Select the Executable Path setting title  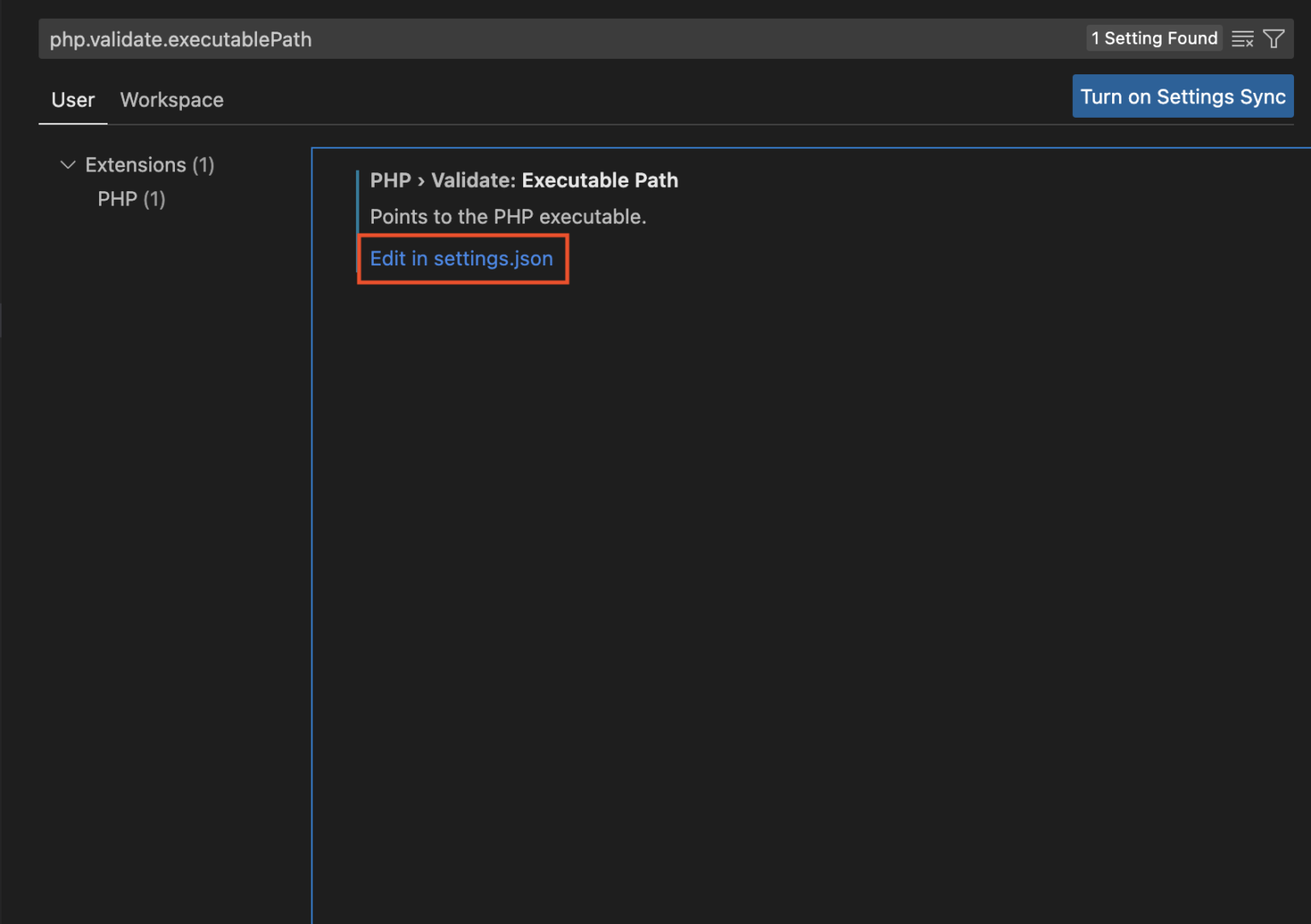tap(599, 180)
